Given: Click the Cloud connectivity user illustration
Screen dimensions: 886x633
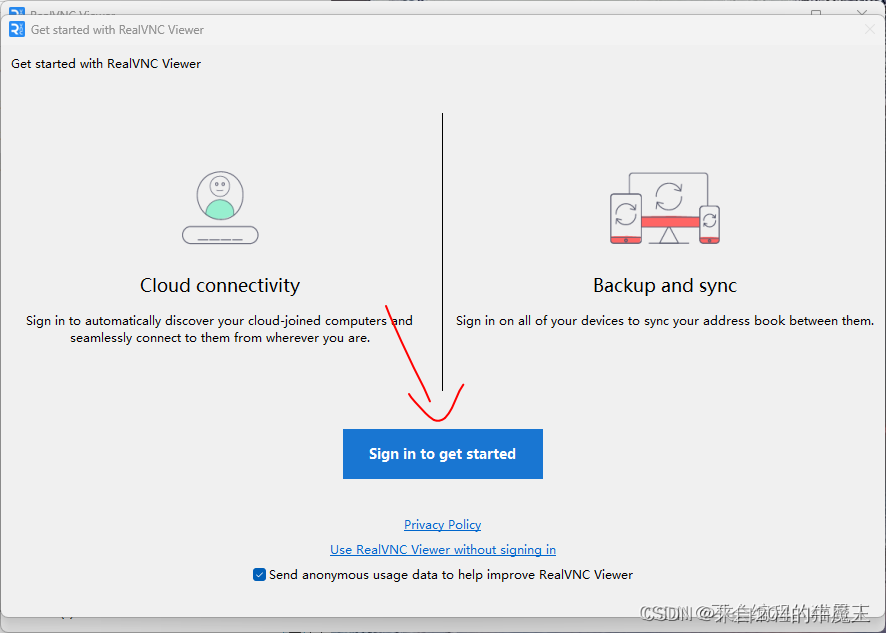Looking at the screenshot, I should click(x=220, y=207).
